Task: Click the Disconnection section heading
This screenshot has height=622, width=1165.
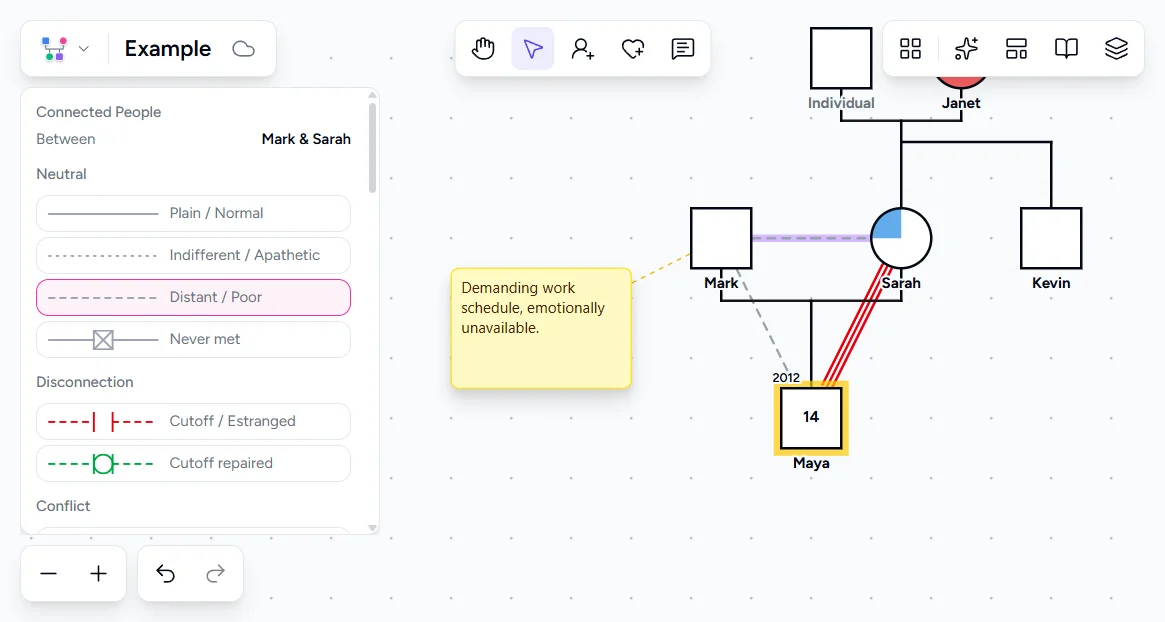Action: [85, 382]
